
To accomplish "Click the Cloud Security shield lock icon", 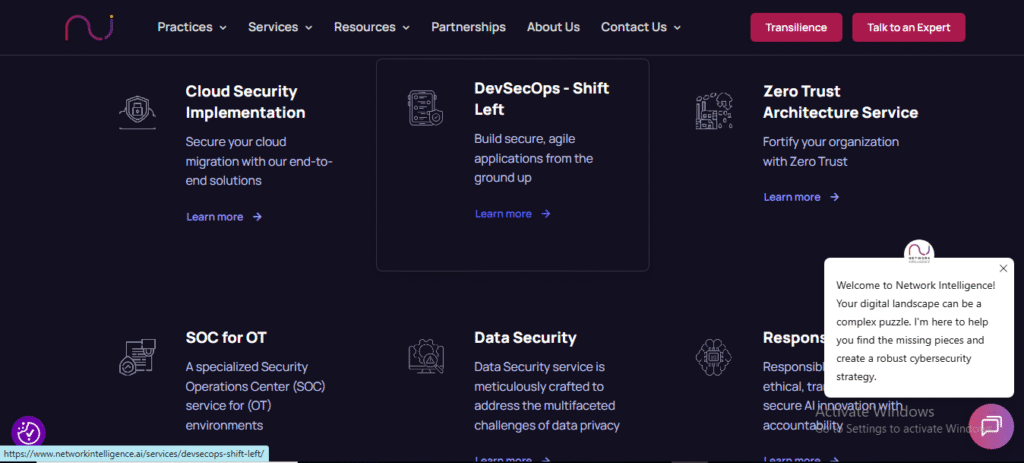I will click(138, 112).
